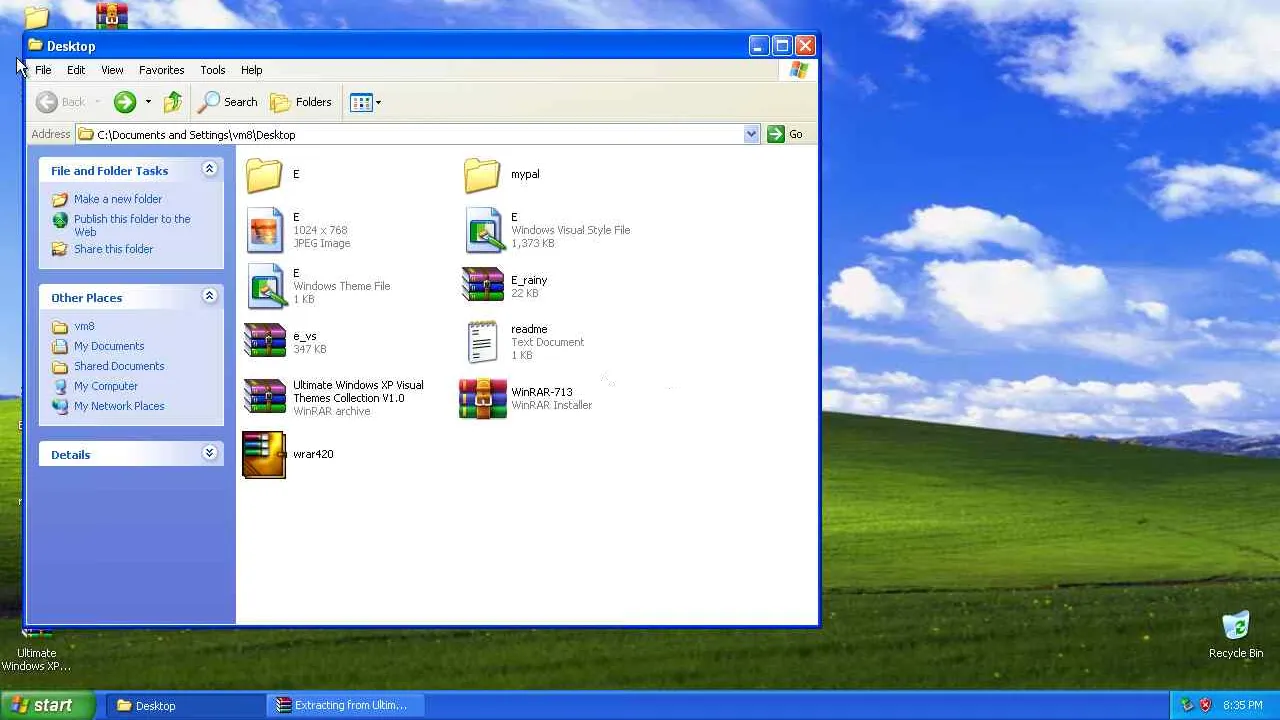Select the E folder icon
This screenshot has height=720, width=1280.
265,175
